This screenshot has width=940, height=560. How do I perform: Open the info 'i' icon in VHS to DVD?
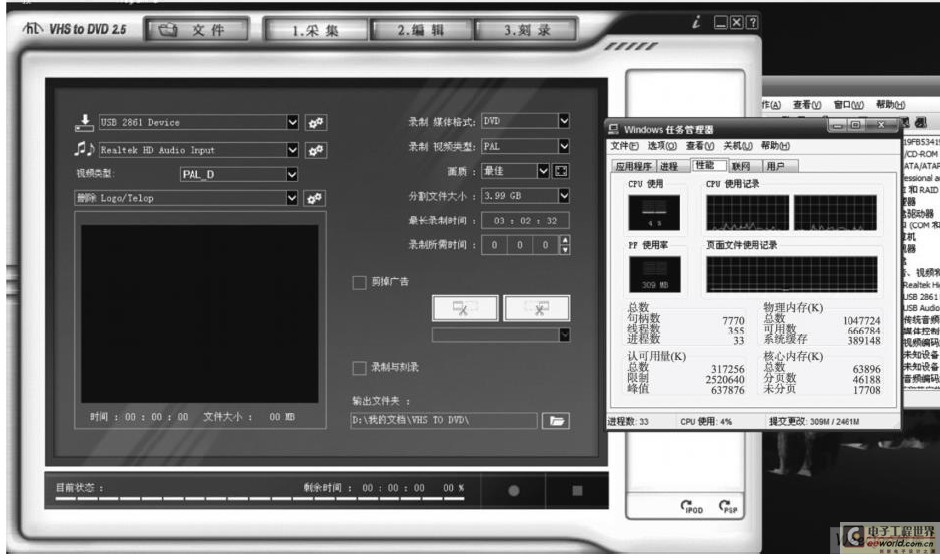(696, 23)
